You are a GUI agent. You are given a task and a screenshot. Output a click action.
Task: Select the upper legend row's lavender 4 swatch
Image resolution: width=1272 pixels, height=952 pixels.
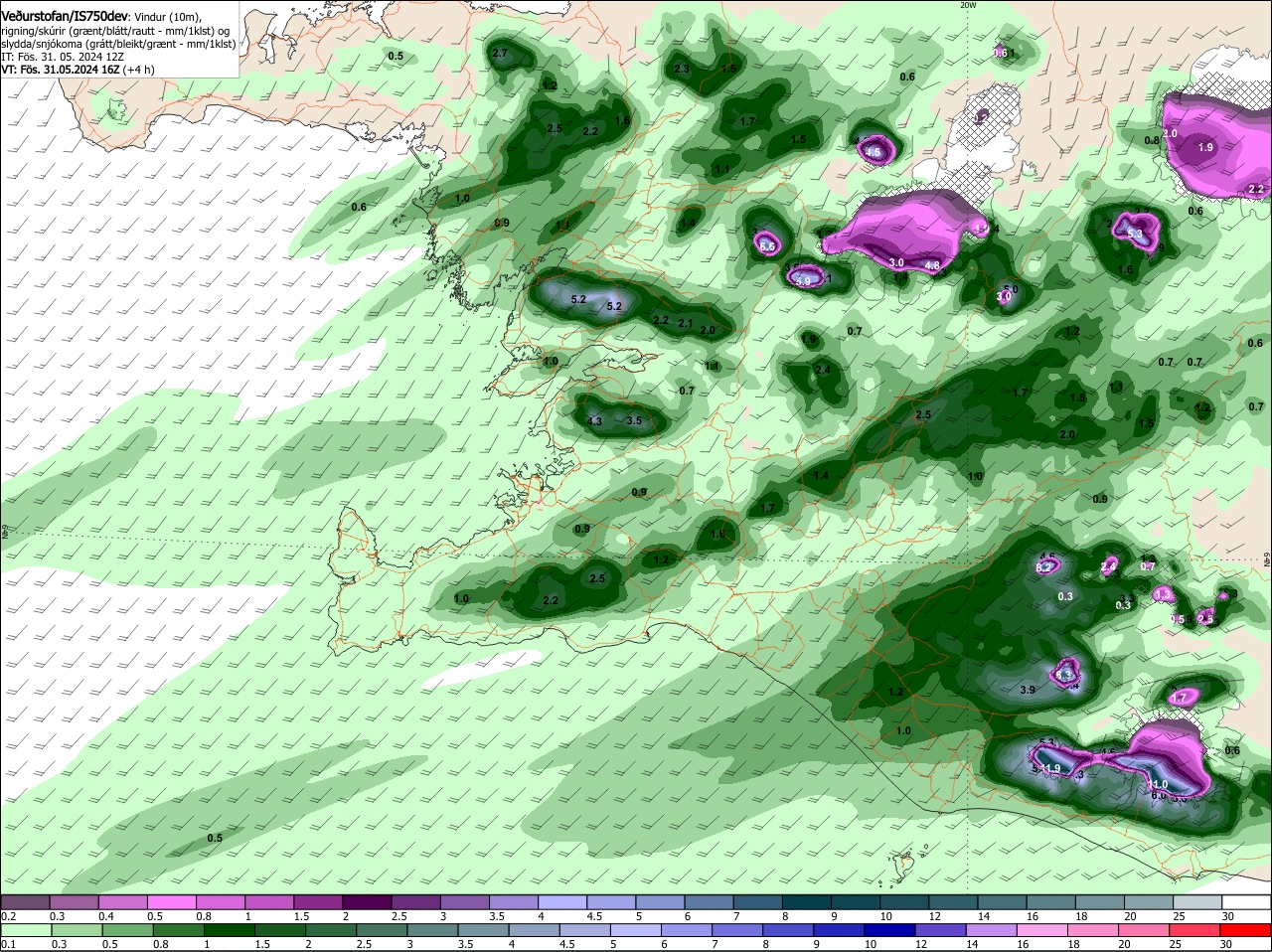tap(563, 902)
